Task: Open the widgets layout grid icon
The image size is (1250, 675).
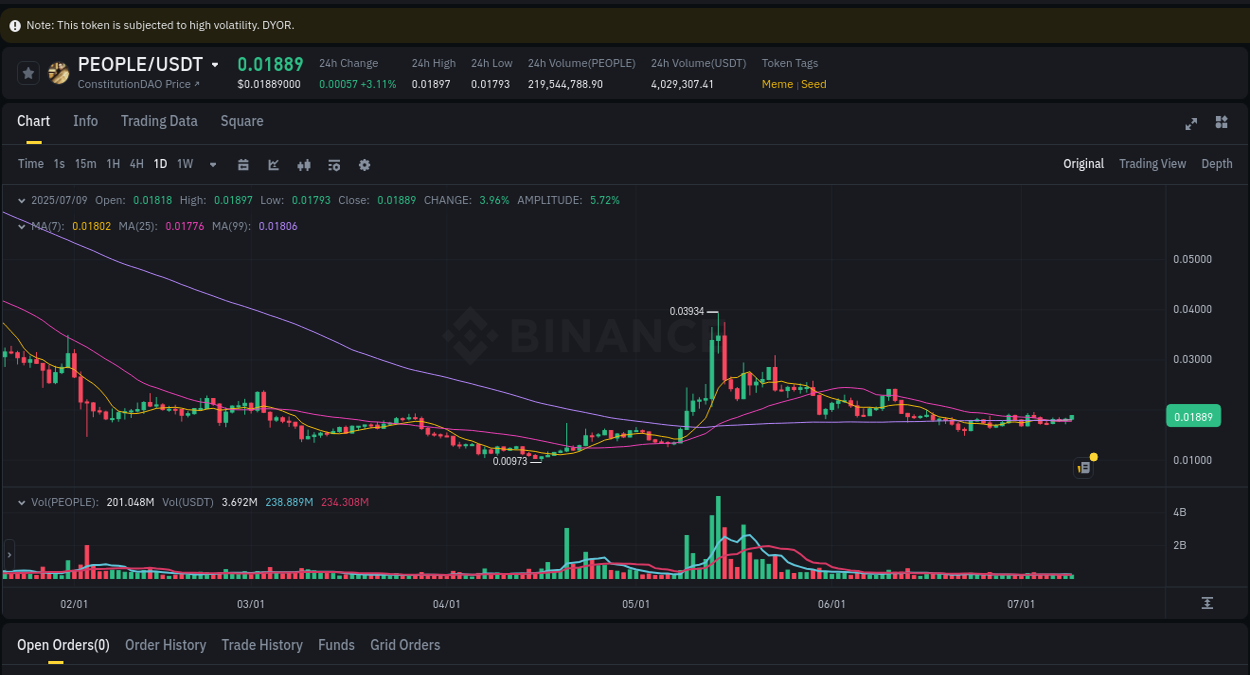Action: point(1221,122)
